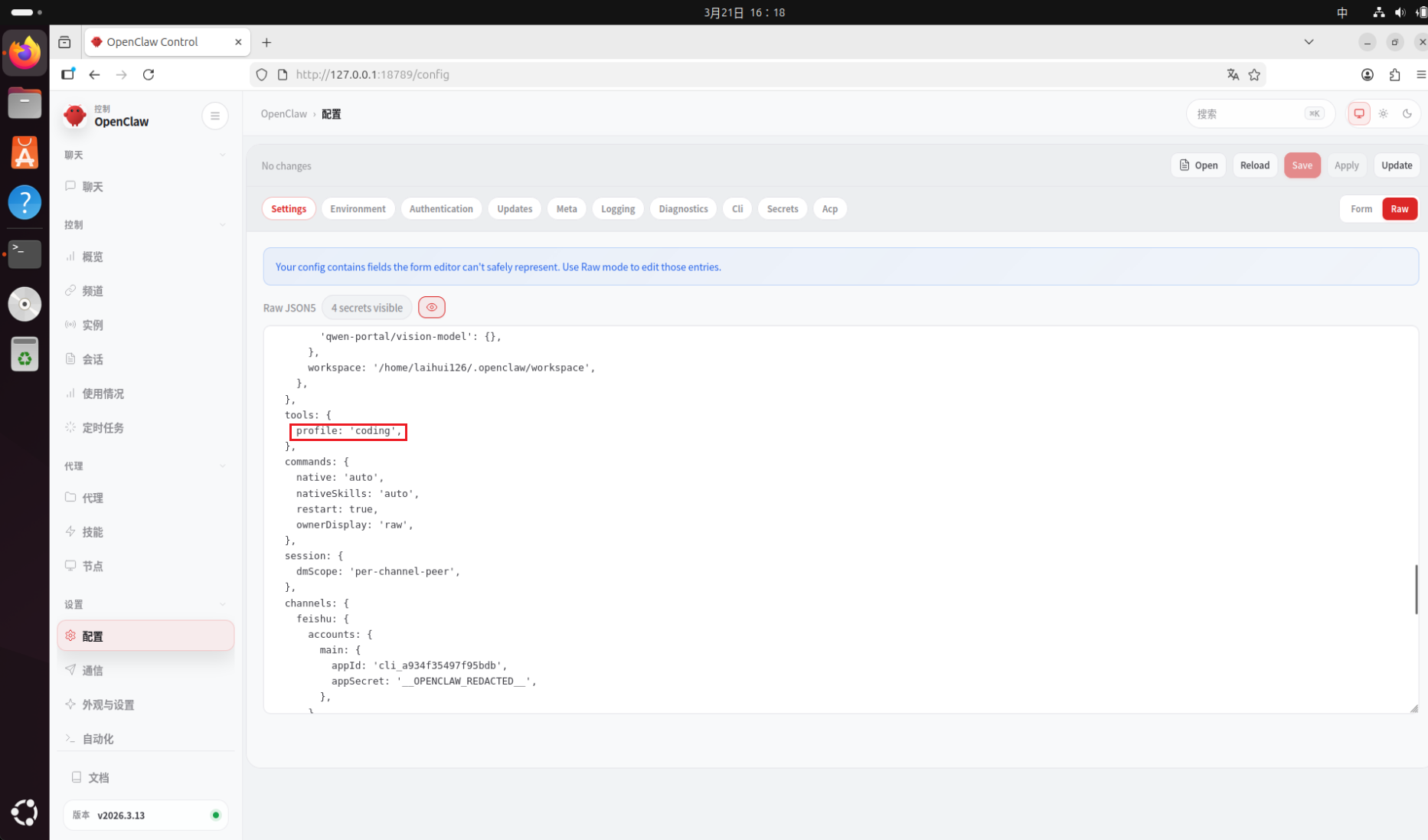Viewport: 1428px width, 840px height.
Task: Open the Logging config tab
Action: (617, 209)
